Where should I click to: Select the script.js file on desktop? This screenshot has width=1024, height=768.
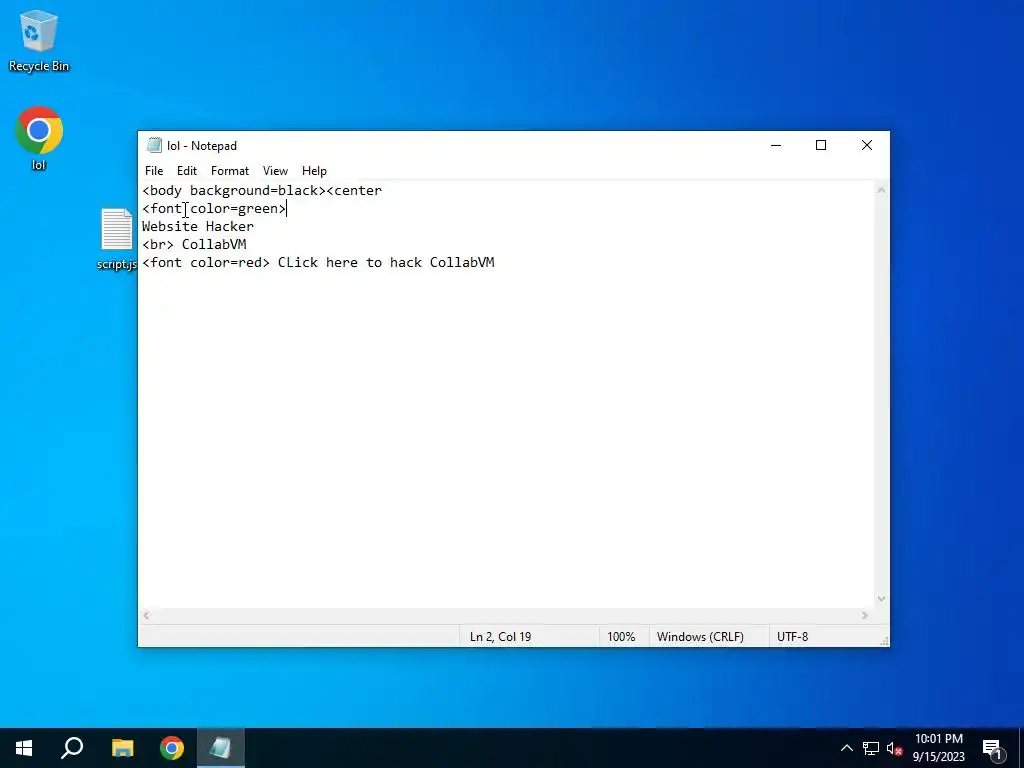coord(117,239)
